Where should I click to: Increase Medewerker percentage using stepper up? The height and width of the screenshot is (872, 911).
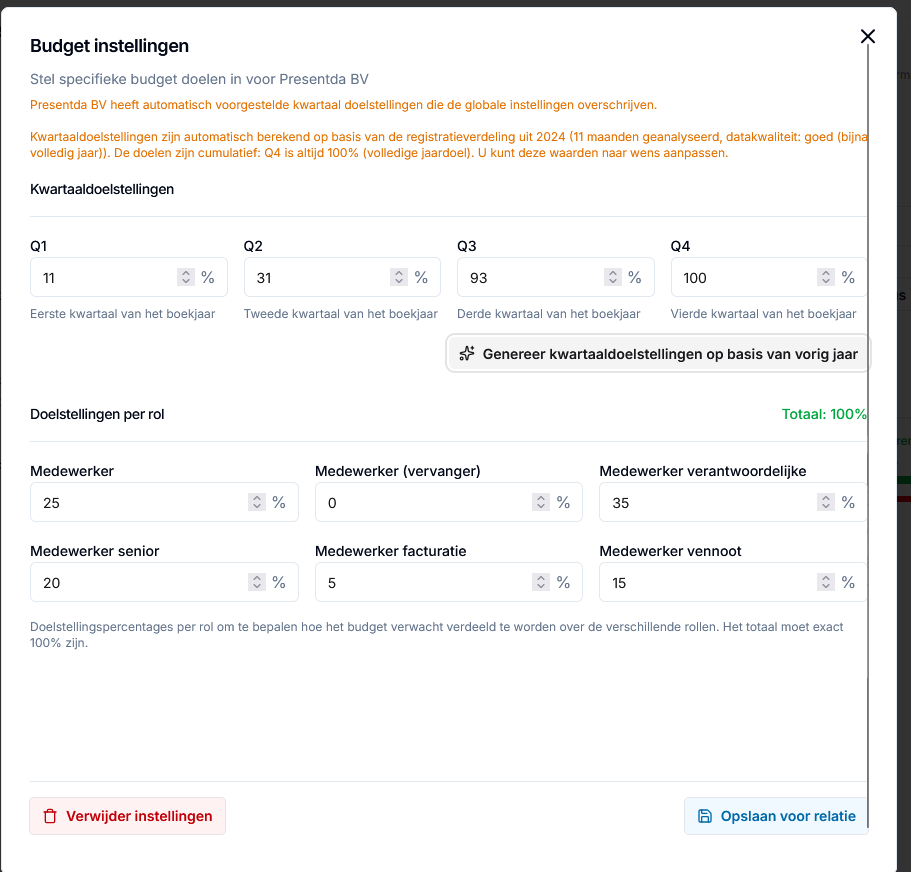click(256, 498)
